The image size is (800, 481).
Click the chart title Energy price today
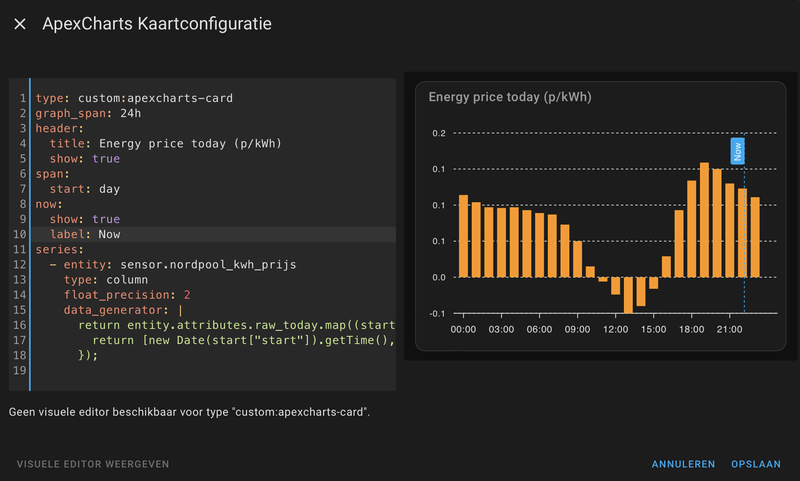[509, 97]
